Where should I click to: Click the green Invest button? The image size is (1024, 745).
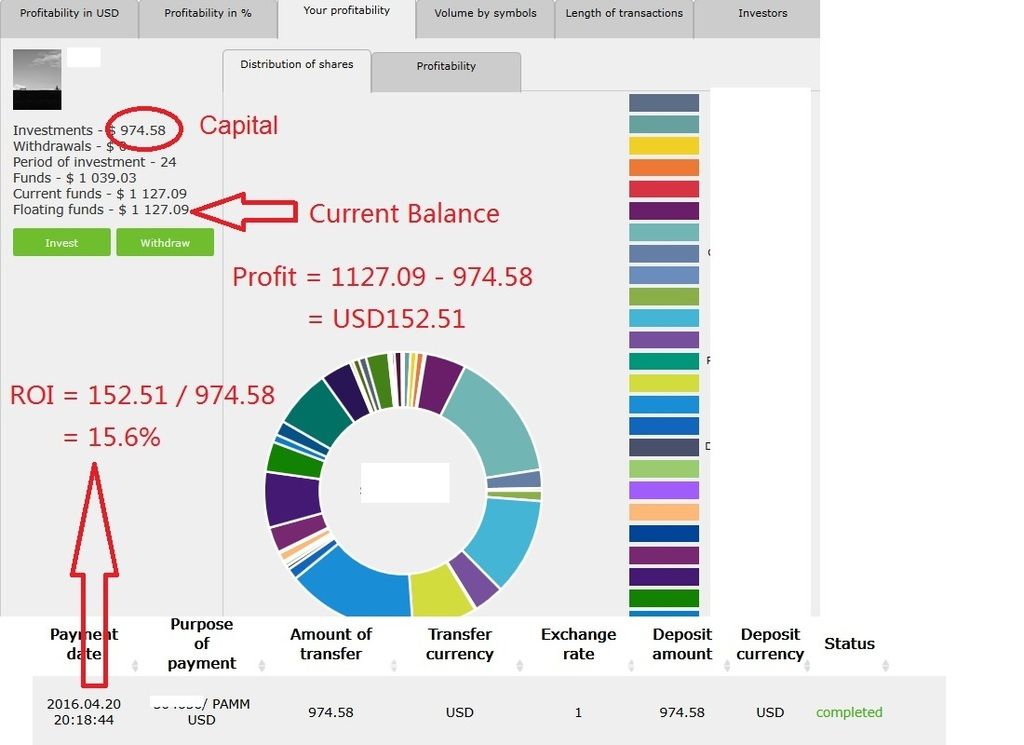62,243
